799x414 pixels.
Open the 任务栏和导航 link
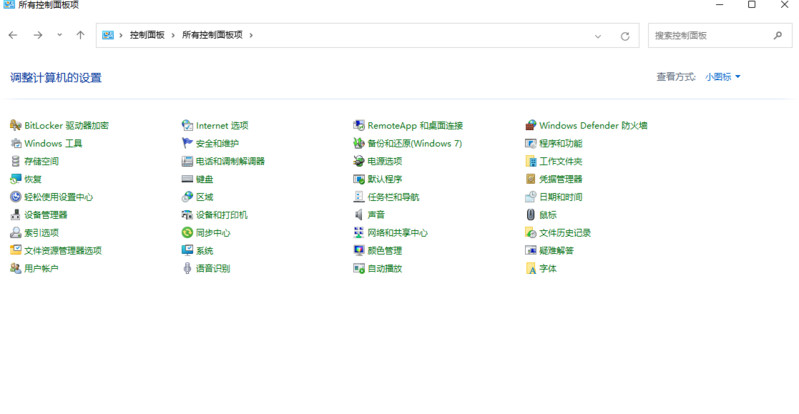click(x=393, y=197)
